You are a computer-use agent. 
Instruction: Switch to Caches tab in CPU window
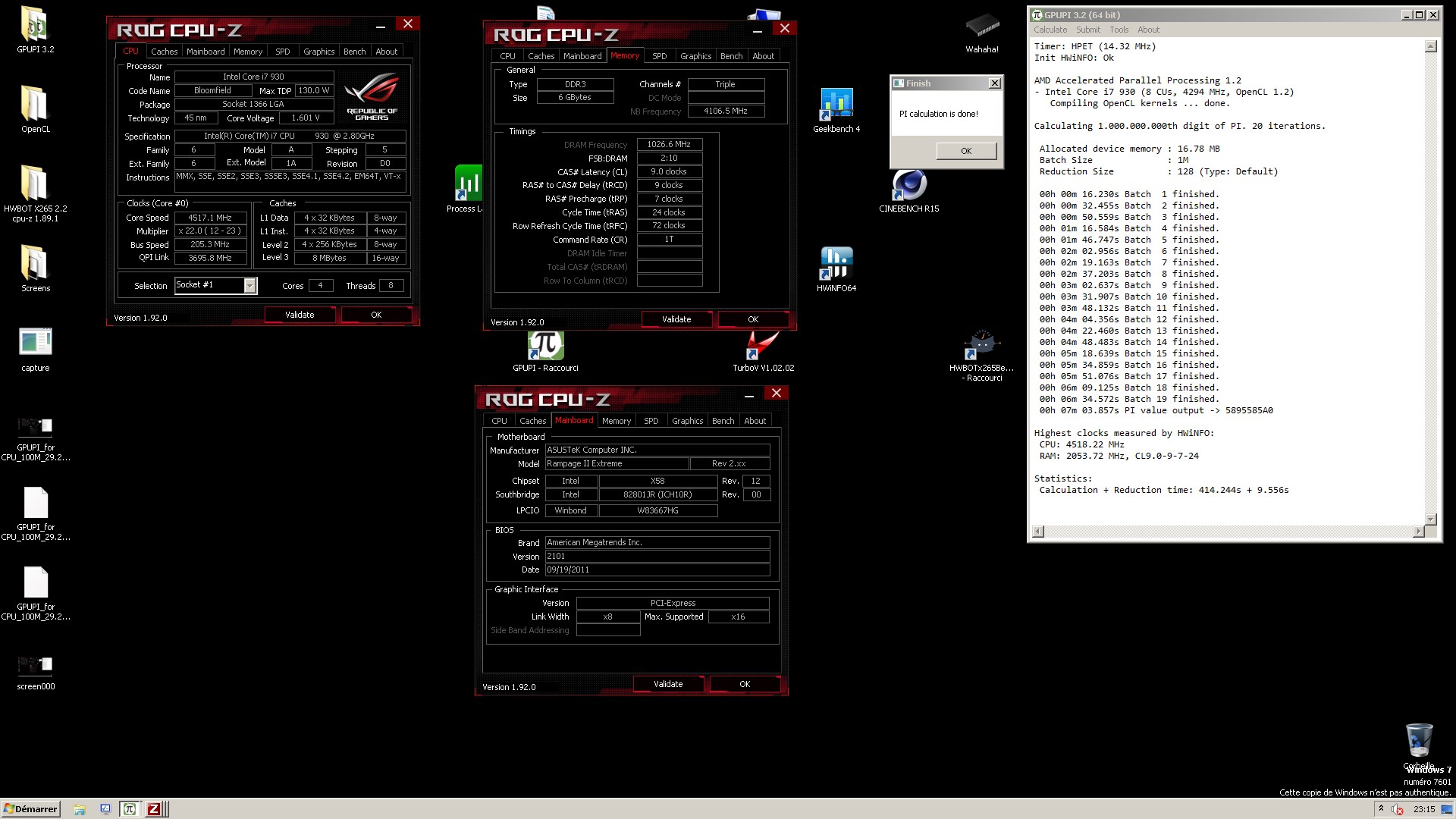pyautogui.click(x=164, y=52)
